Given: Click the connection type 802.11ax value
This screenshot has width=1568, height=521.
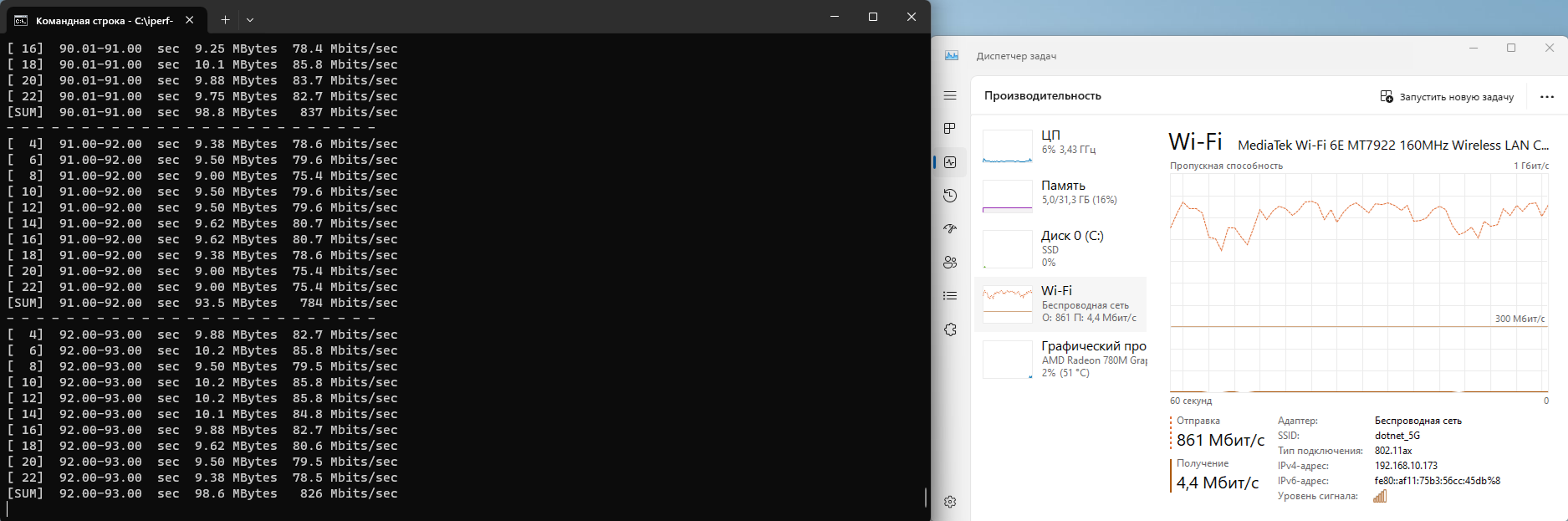Looking at the screenshot, I should click(1393, 451).
